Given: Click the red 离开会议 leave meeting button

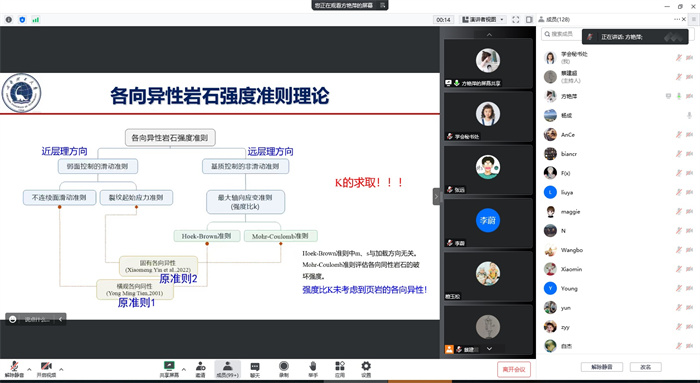Looking at the screenshot, I should [514, 369].
